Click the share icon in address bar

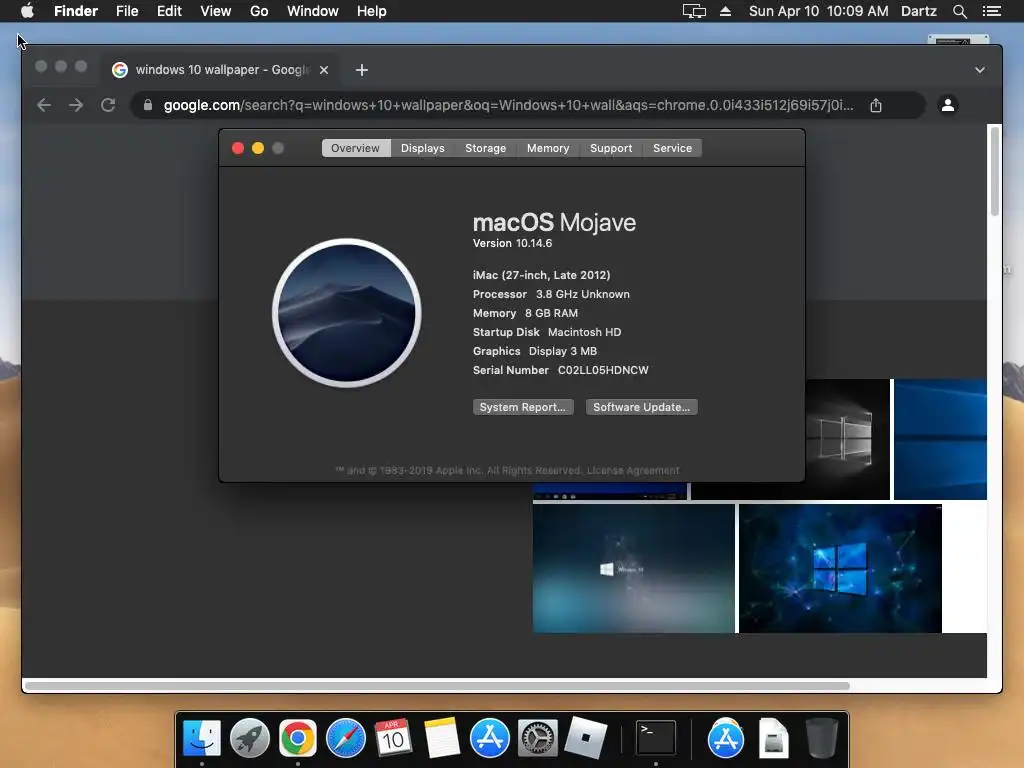point(876,105)
